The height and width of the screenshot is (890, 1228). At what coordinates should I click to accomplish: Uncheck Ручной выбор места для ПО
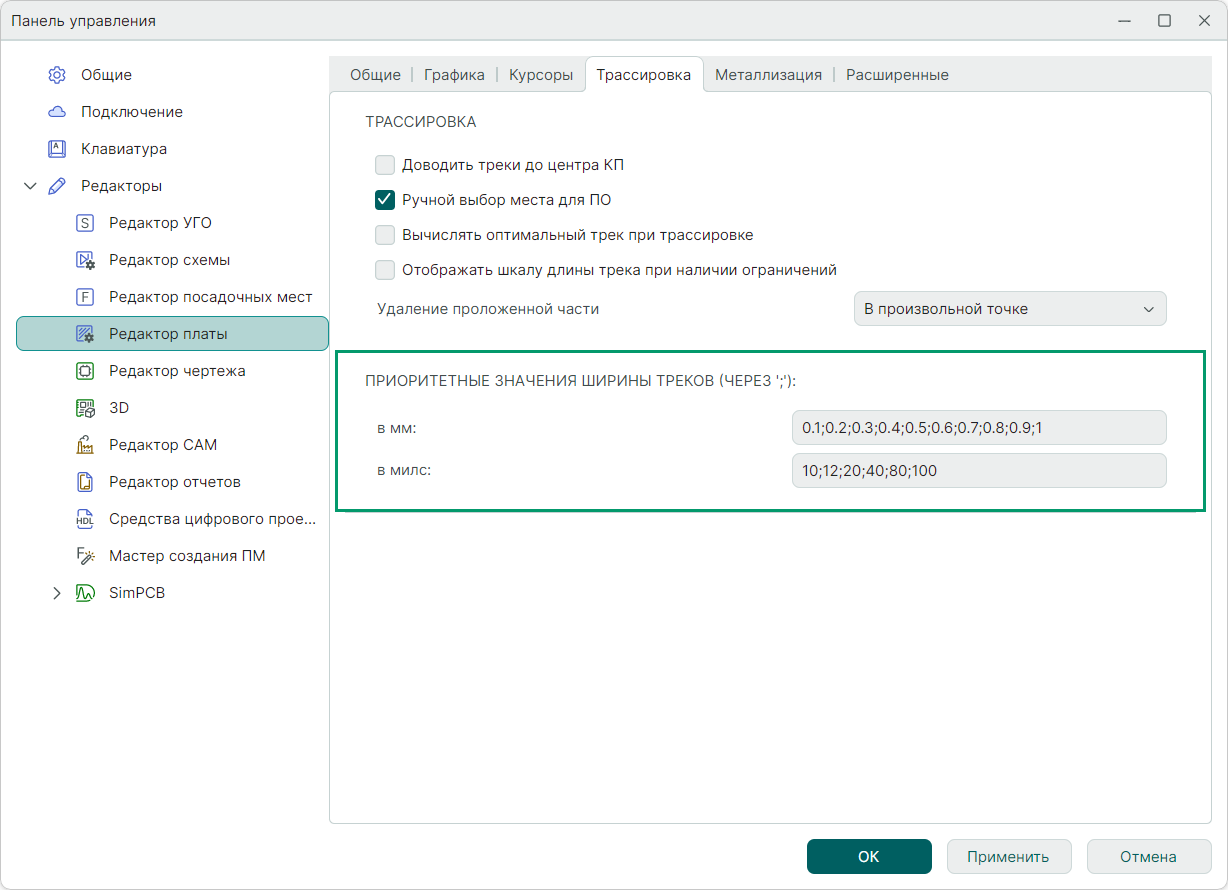(x=385, y=200)
